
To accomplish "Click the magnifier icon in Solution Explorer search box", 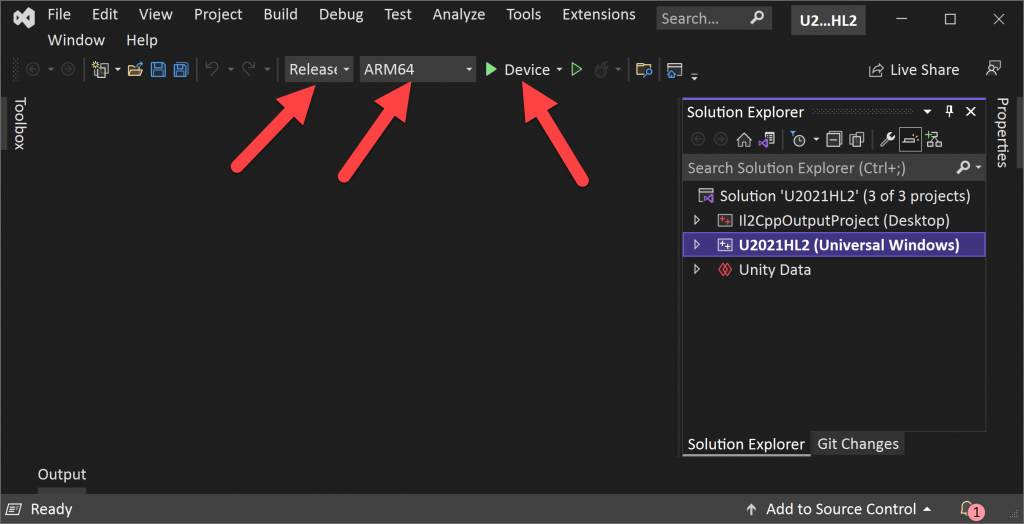I will [x=963, y=168].
